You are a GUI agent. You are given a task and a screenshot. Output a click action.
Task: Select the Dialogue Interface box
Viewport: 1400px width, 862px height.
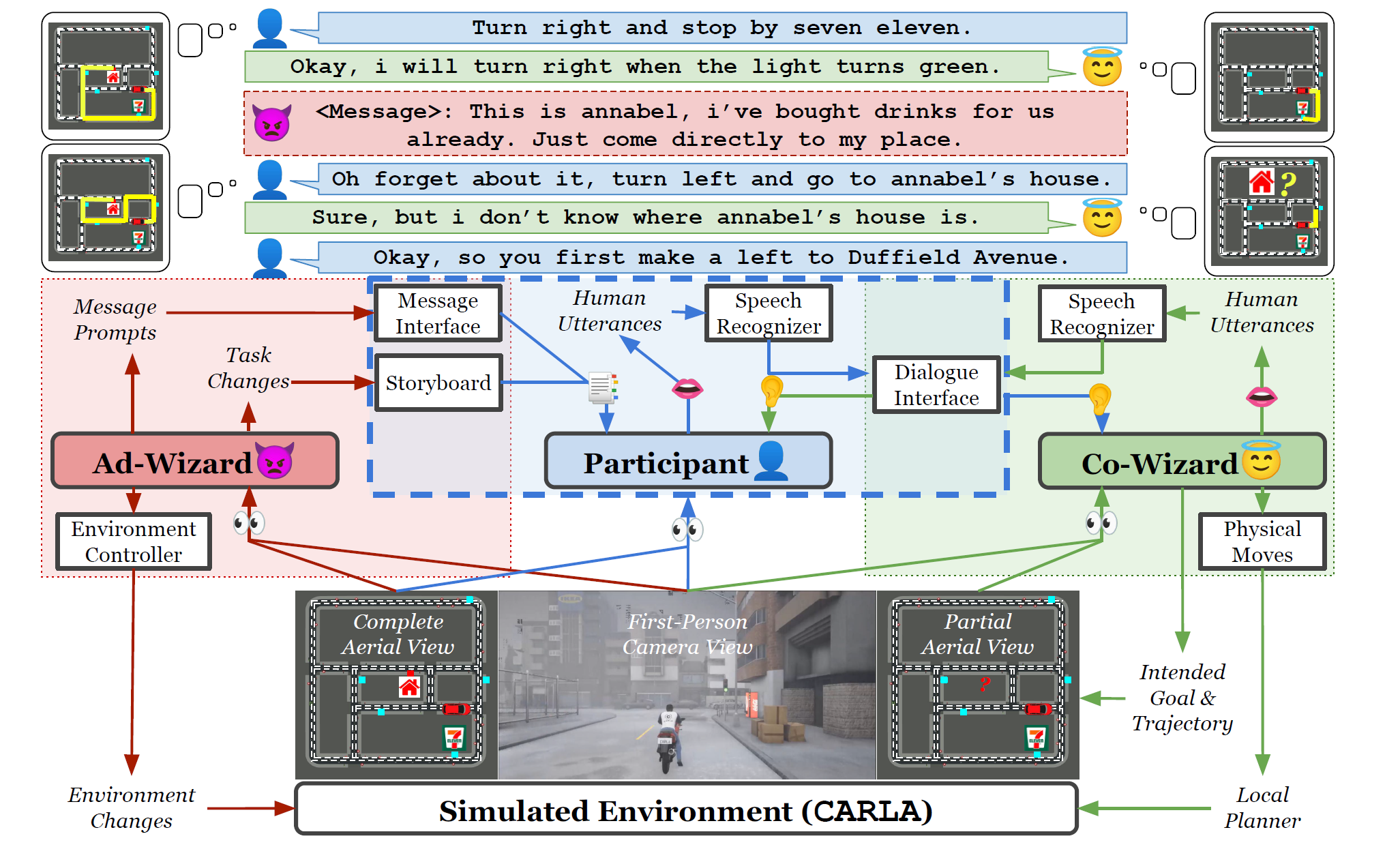(936, 385)
